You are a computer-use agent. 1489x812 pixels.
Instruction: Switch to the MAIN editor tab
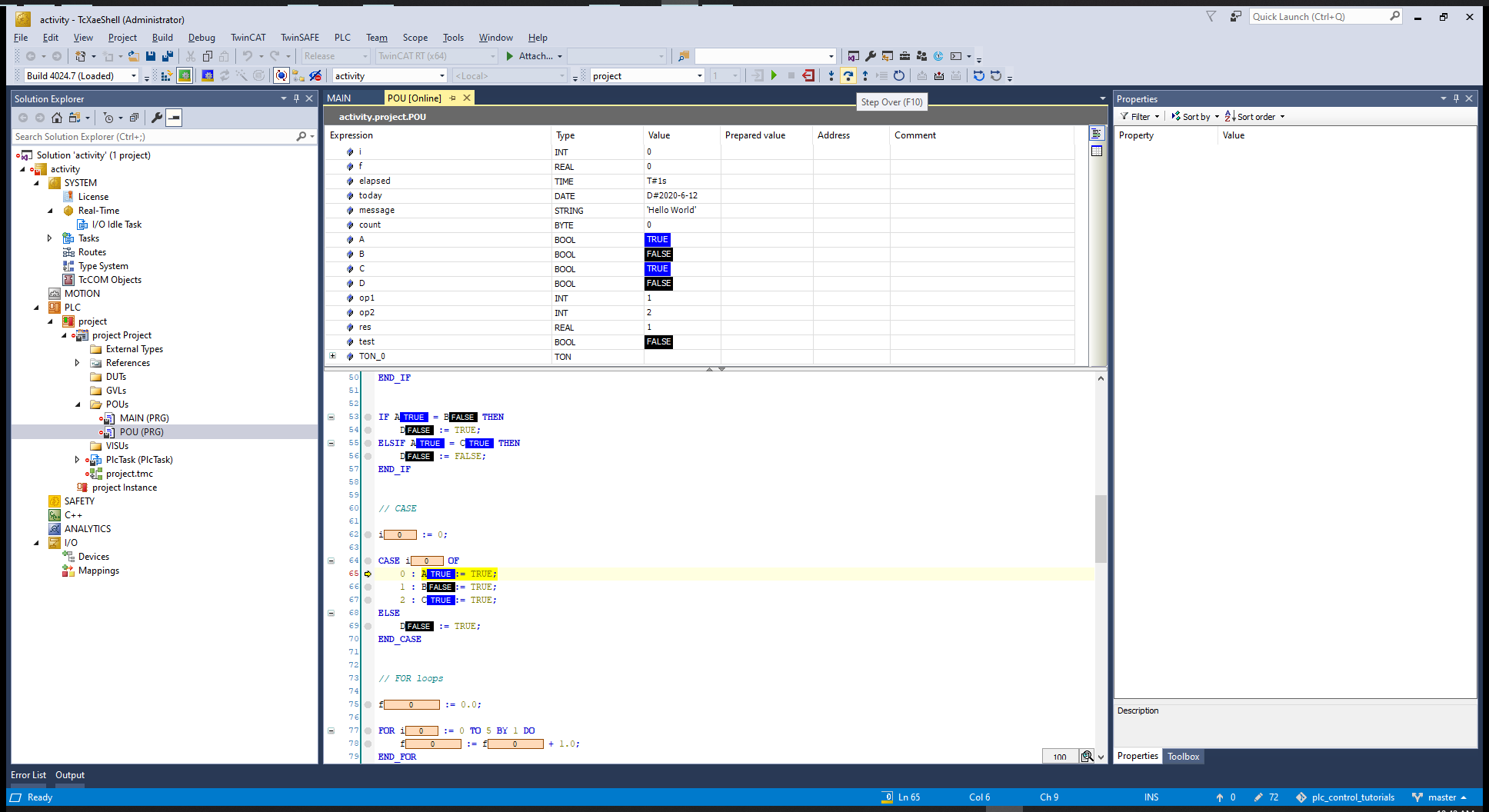(339, 98)
